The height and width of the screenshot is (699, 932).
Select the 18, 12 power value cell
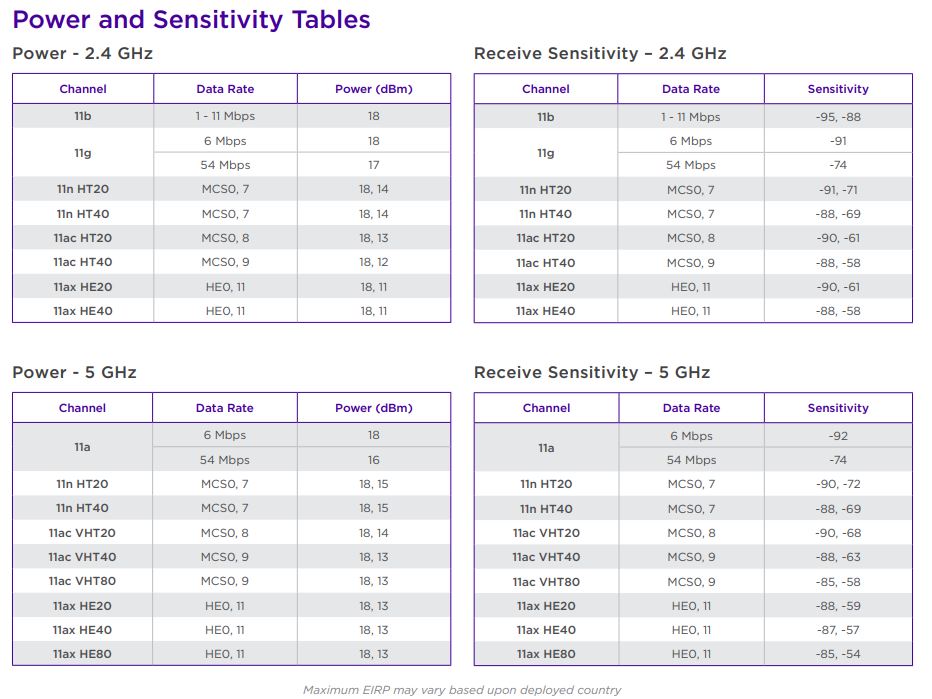point(373,262)
